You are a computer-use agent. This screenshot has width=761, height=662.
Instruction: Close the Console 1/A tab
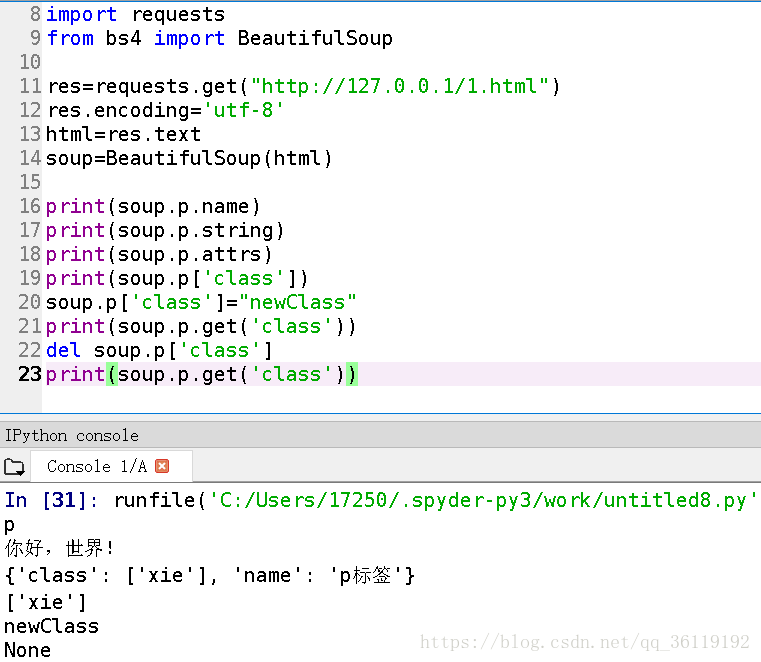tap(162, 466)
